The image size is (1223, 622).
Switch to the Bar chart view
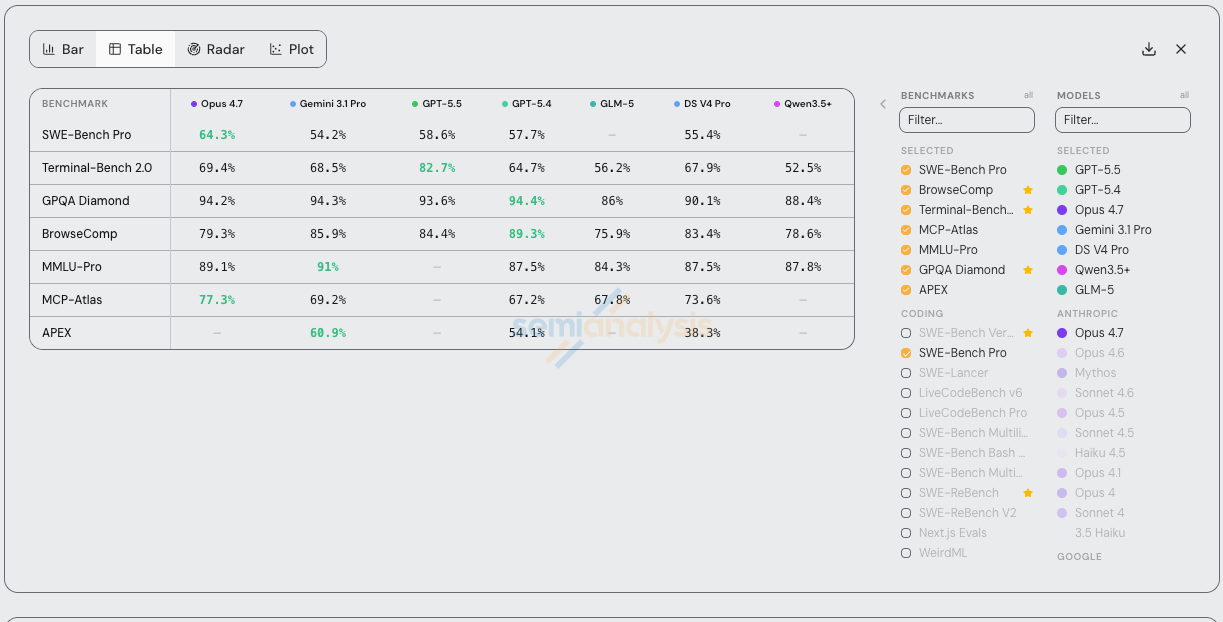click(x=63, y=49)
